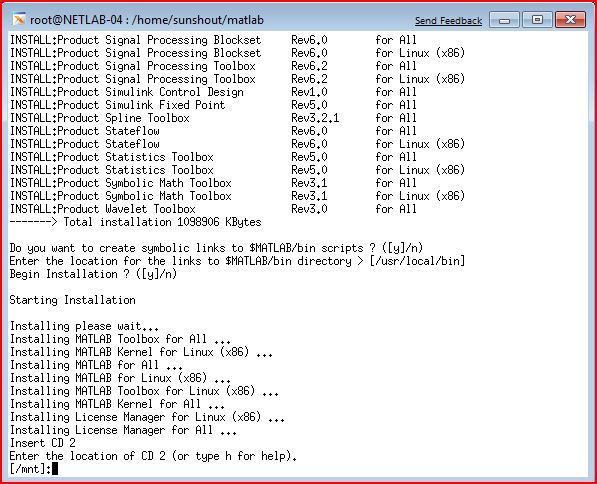597x484 pixels.
Task: Click 'Begin Installation ? ([y]/n)' line
Action: click(x=93, y=274)
